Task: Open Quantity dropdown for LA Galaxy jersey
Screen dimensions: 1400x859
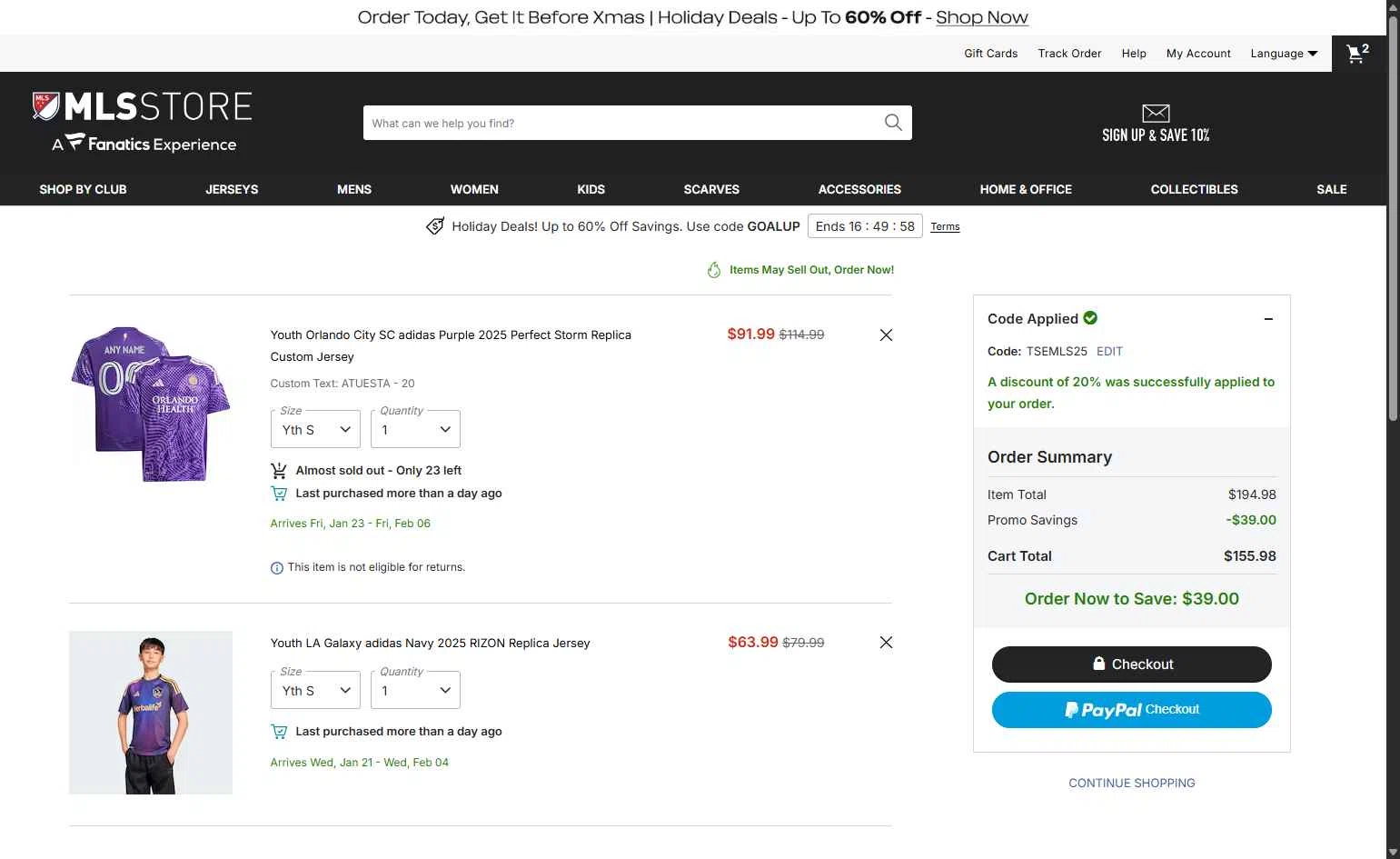Action: pyautogui.click(x=415, y=690)
